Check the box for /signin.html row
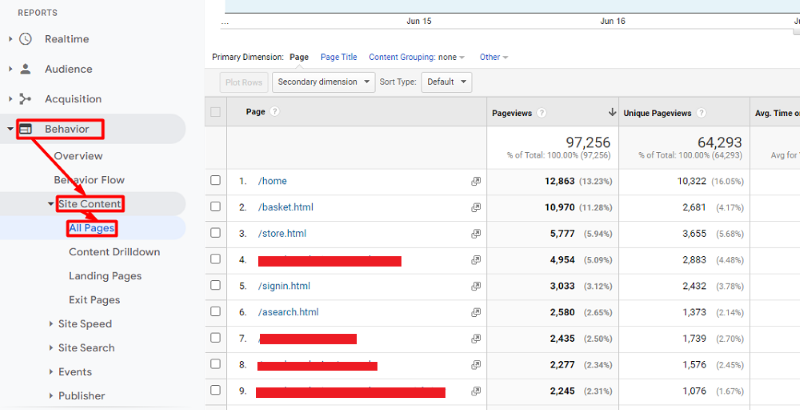The width and height of the screenshot is (800, 410). coord(215,285)
